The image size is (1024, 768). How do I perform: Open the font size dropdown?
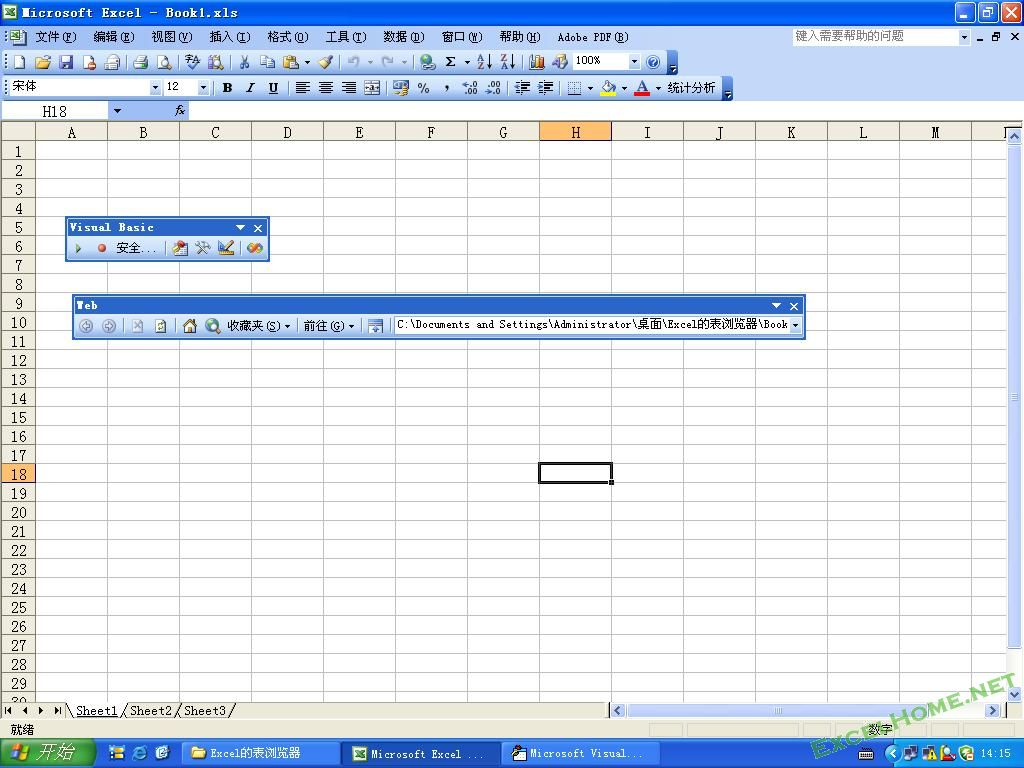click(203, 88)
